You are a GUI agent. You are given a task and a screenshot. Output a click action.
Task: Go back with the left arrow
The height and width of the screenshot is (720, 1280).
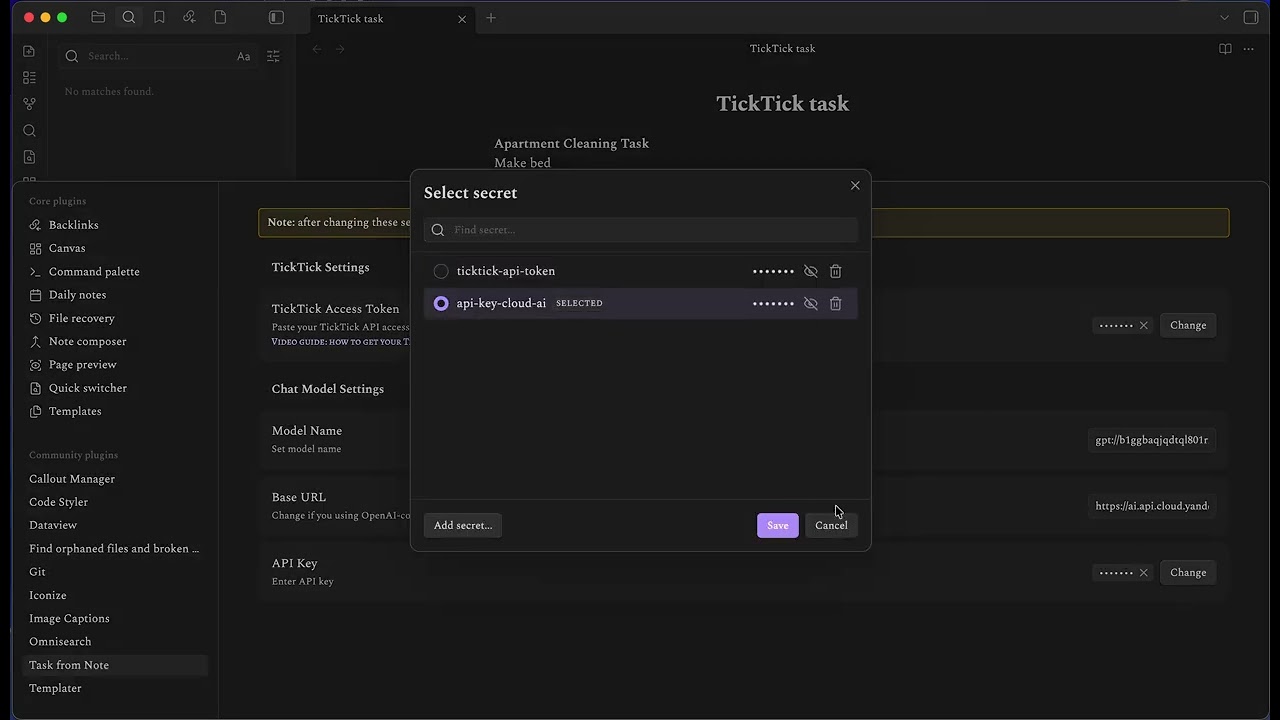(317, 48)
